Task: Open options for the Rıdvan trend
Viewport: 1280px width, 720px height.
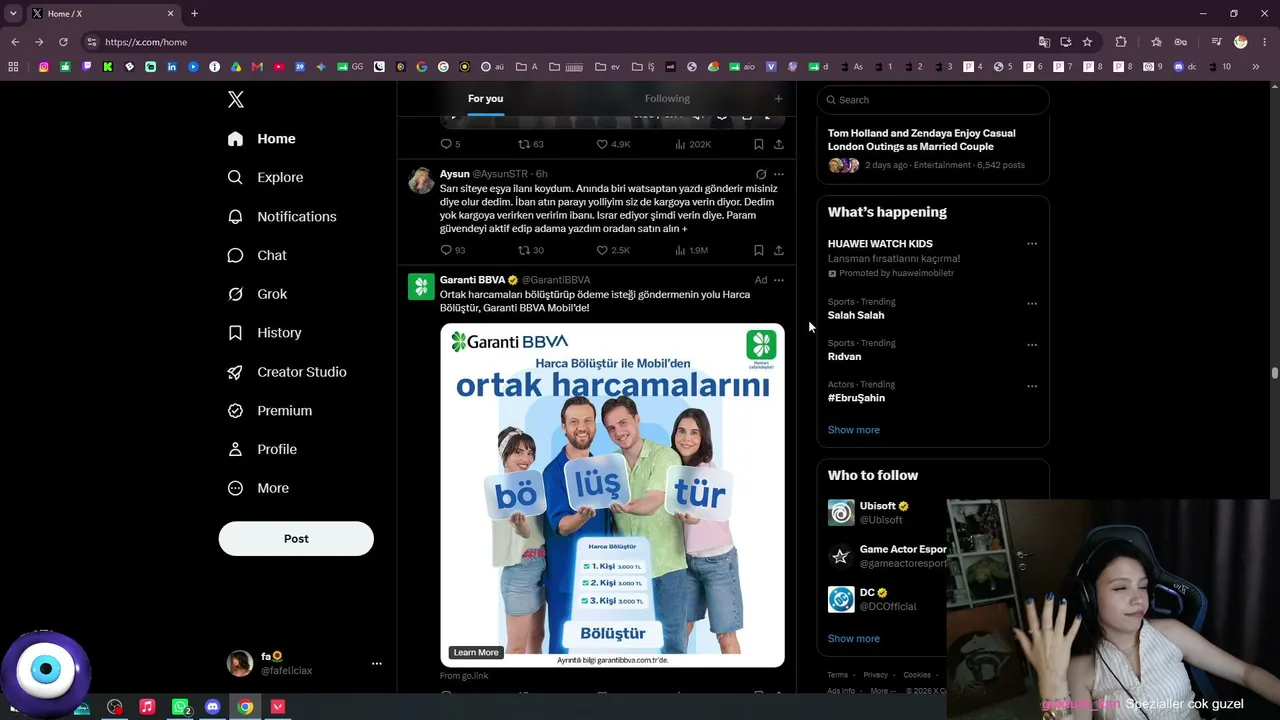Action: click(x=1032, y=345)
